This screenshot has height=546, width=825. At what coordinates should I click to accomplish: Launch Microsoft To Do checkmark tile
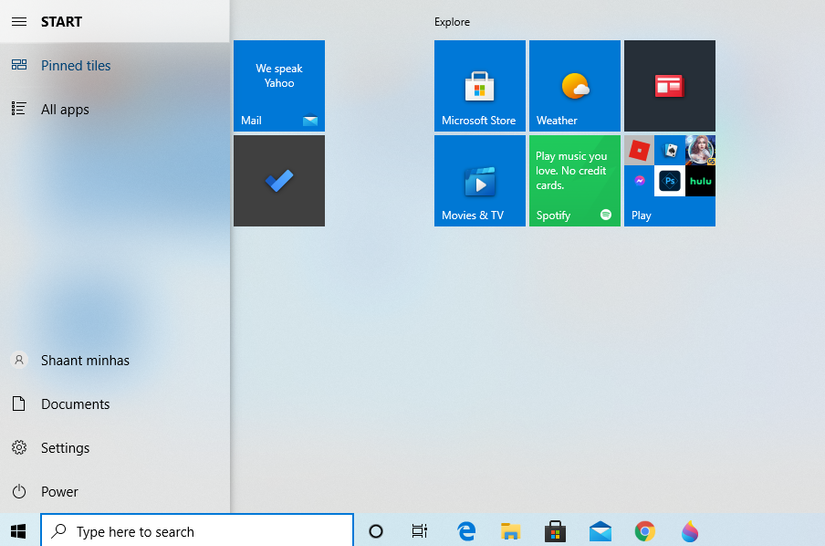point(279,181)
